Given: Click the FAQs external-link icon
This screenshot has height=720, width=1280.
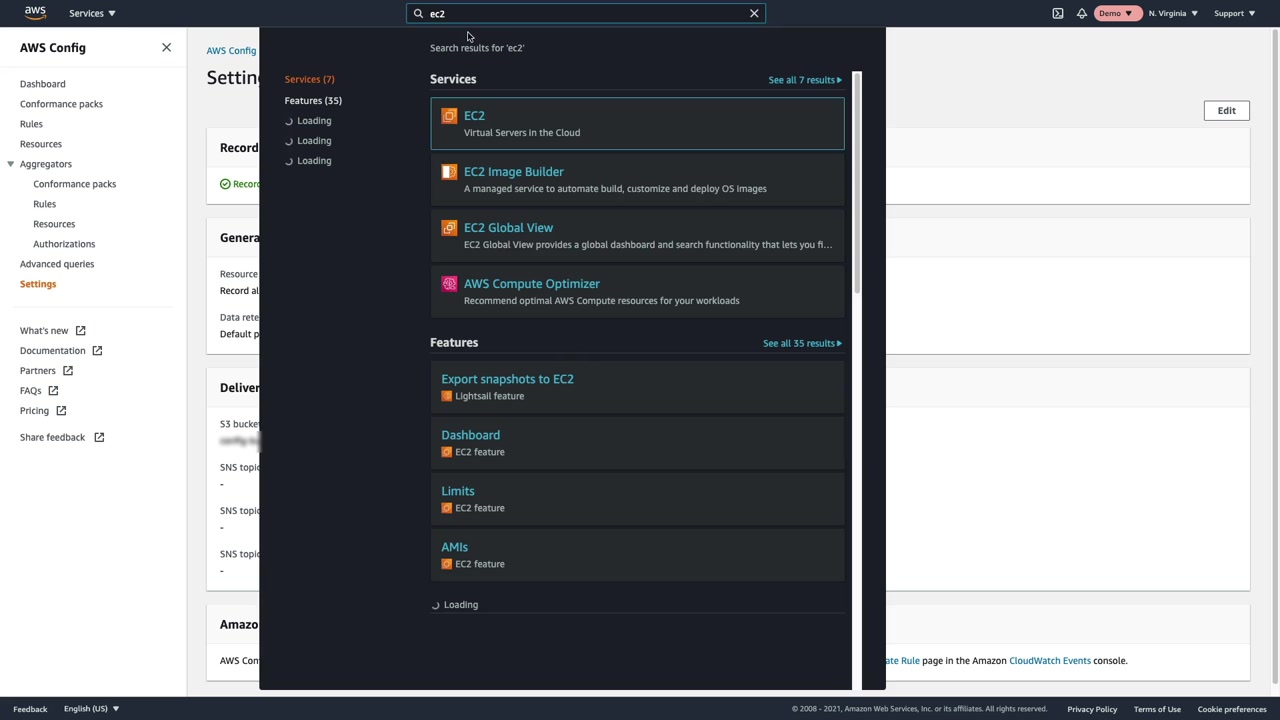Looking at the screenshot, I should (53, 391).
